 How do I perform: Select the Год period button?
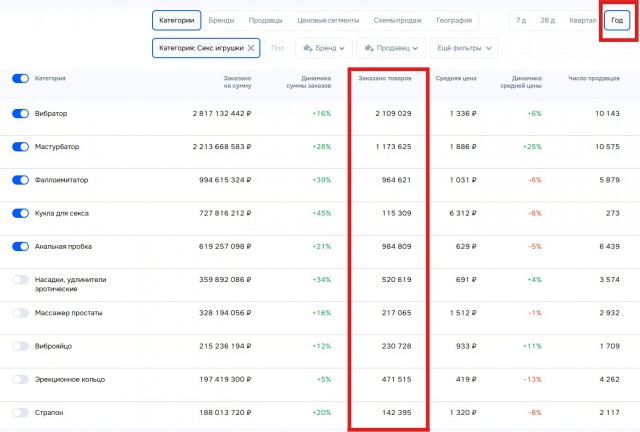pyautogui.click(x=617, y=20)
